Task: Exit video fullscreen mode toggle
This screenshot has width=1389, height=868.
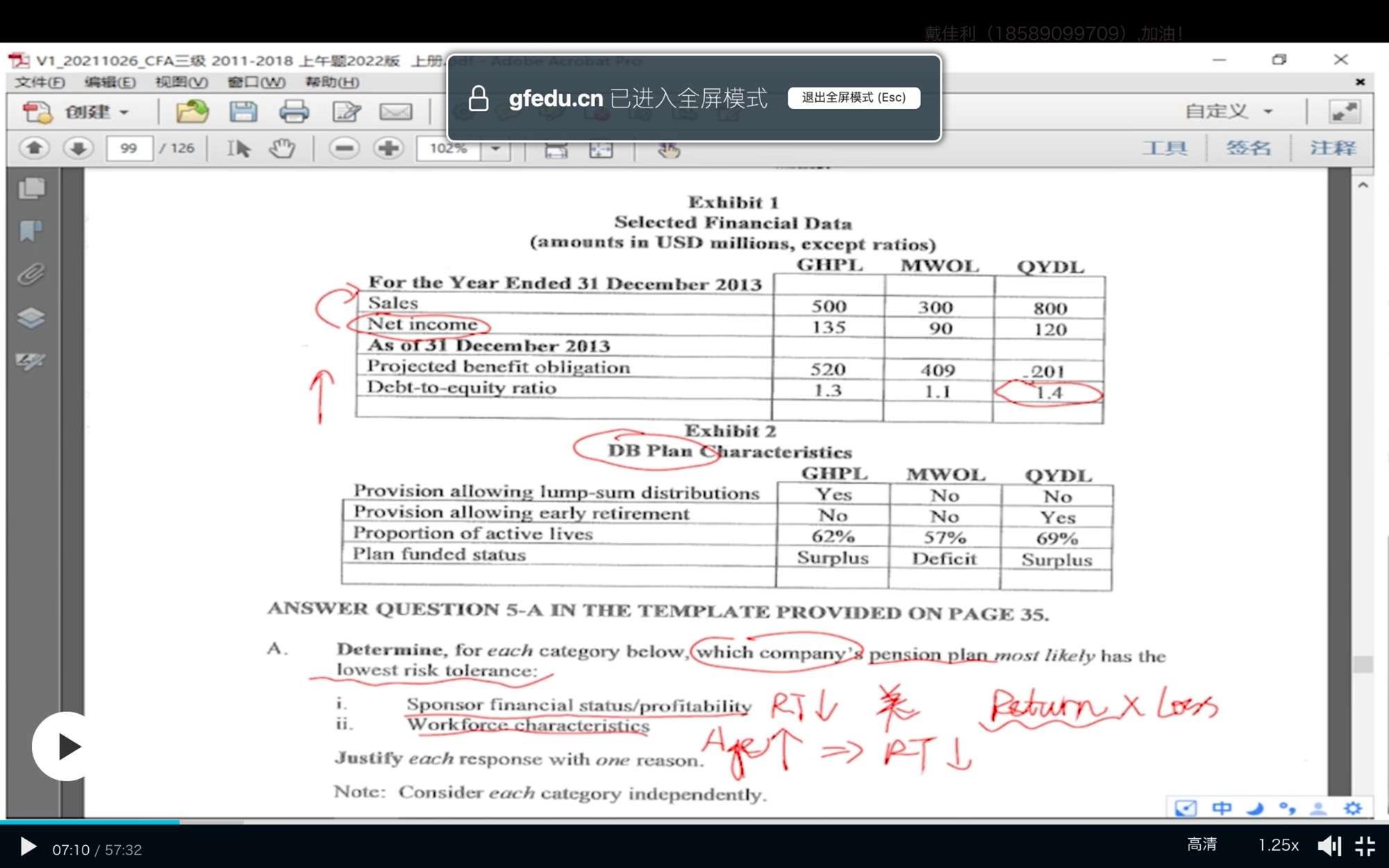Action: click(x=1365, y=846)
